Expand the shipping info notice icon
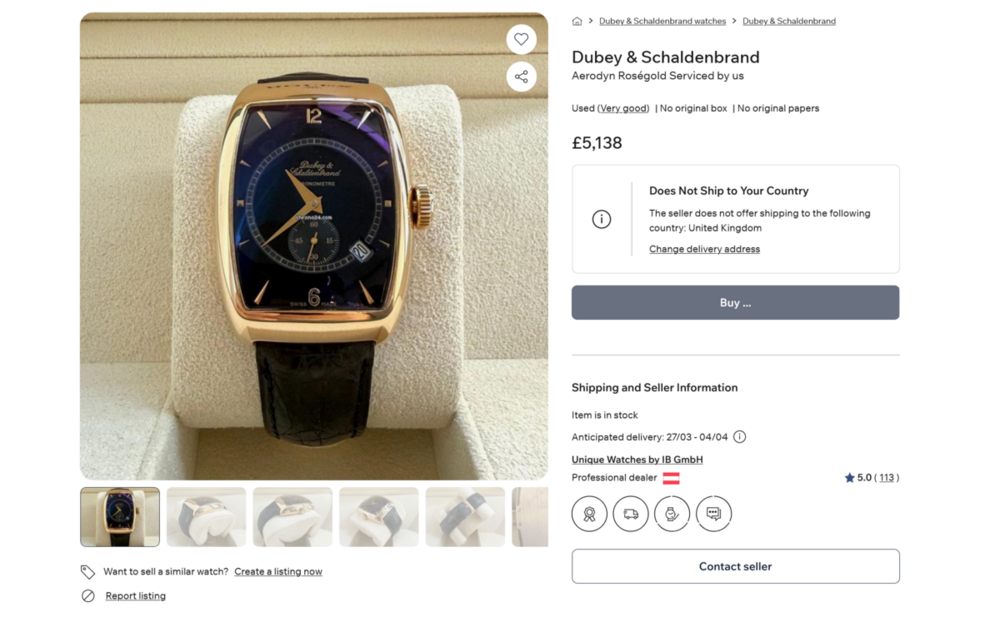The height and width of the screenshot is (617, 1000). pyautogui.click(x=601, y=219)
